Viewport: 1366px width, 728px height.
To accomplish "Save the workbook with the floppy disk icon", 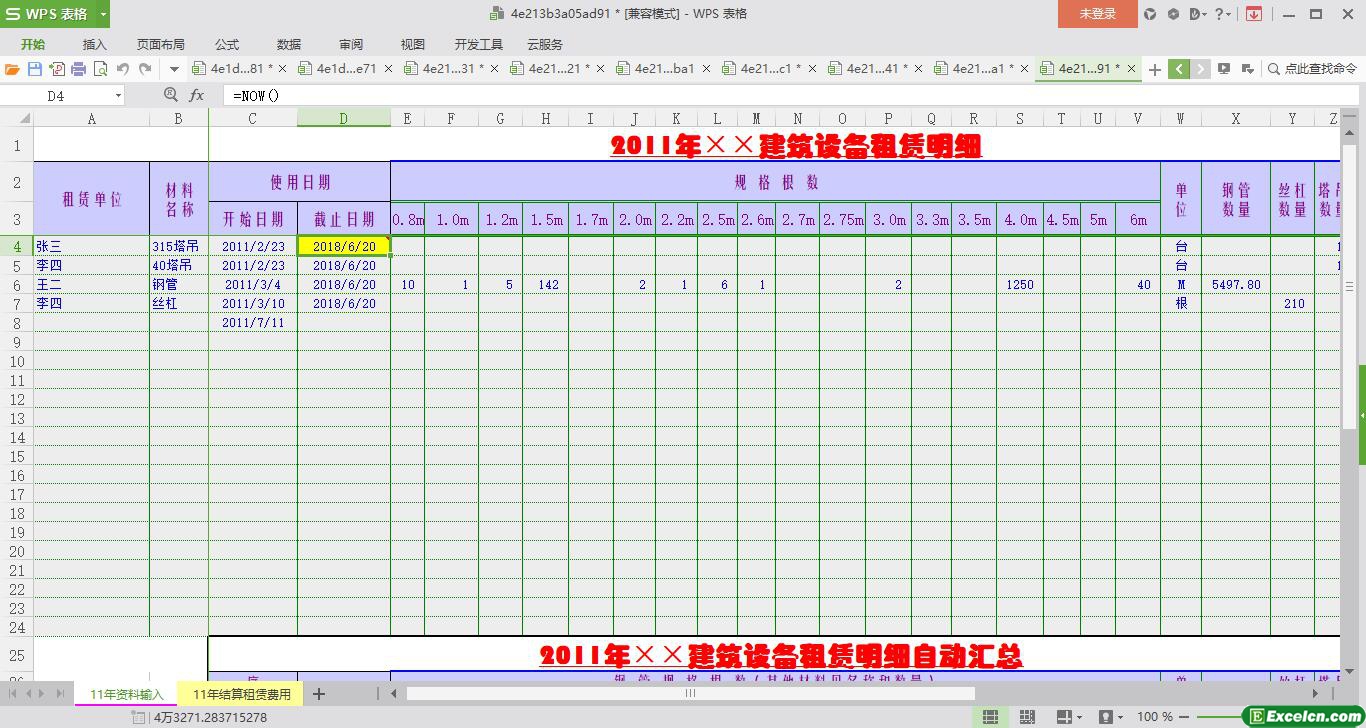I will (x=34, y=69).
